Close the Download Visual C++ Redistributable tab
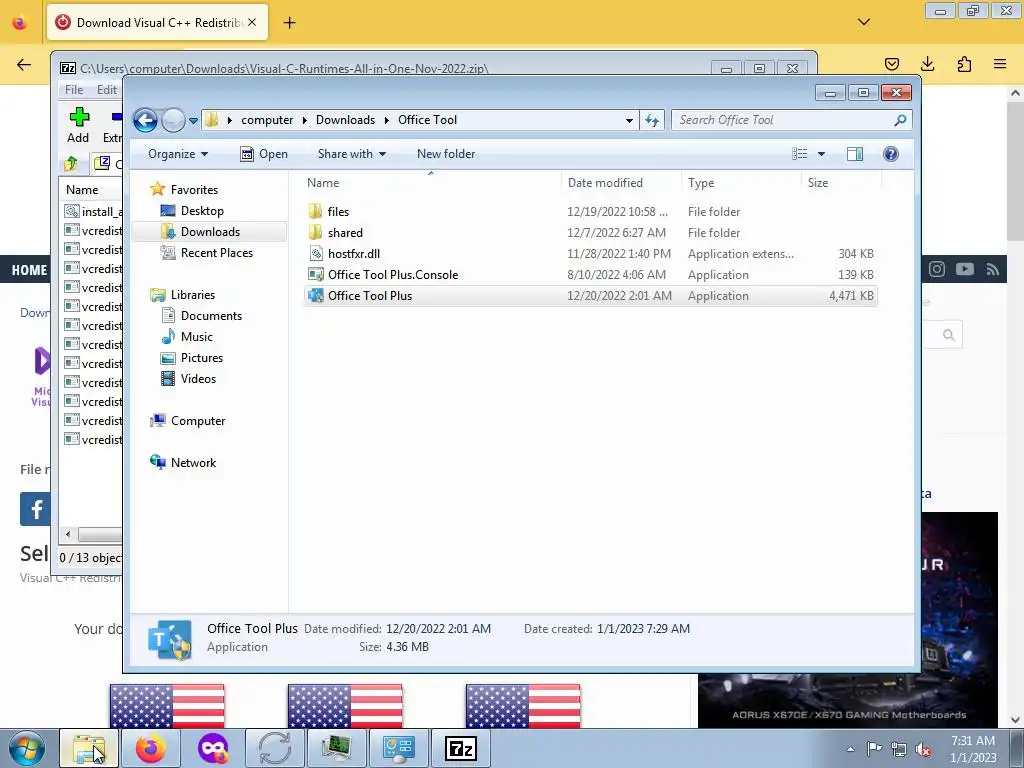The width and height of the screenshot is (1024, 768). pos(252,23)
